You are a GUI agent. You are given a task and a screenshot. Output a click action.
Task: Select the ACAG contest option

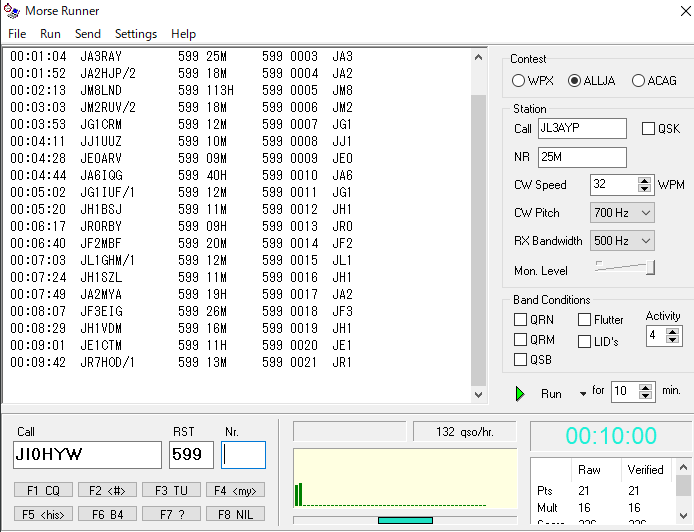(639, 81)
